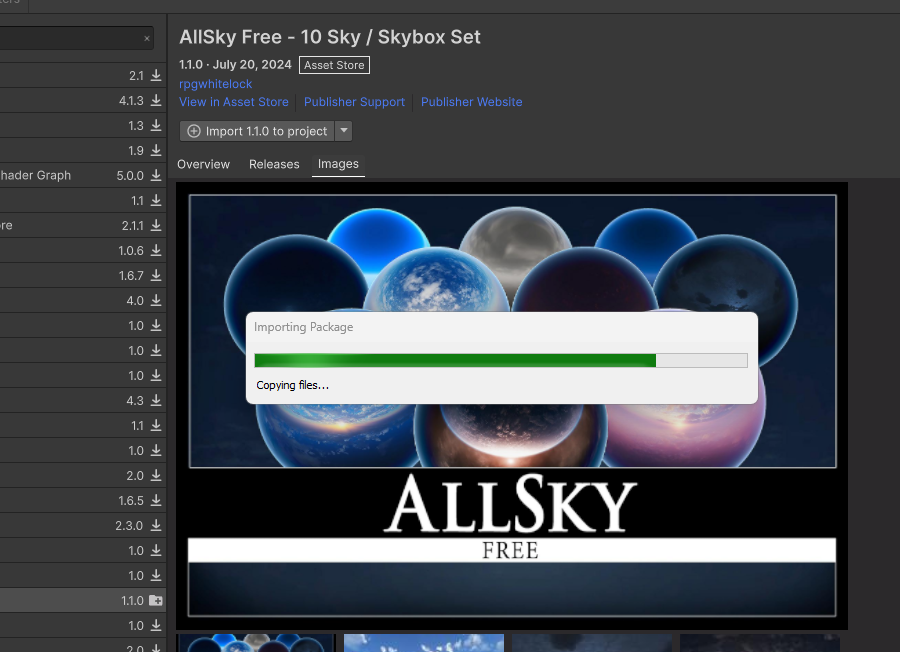900x652 pixels.
Task: Clear the search field with the x icon
Action: tap(147, 38)
